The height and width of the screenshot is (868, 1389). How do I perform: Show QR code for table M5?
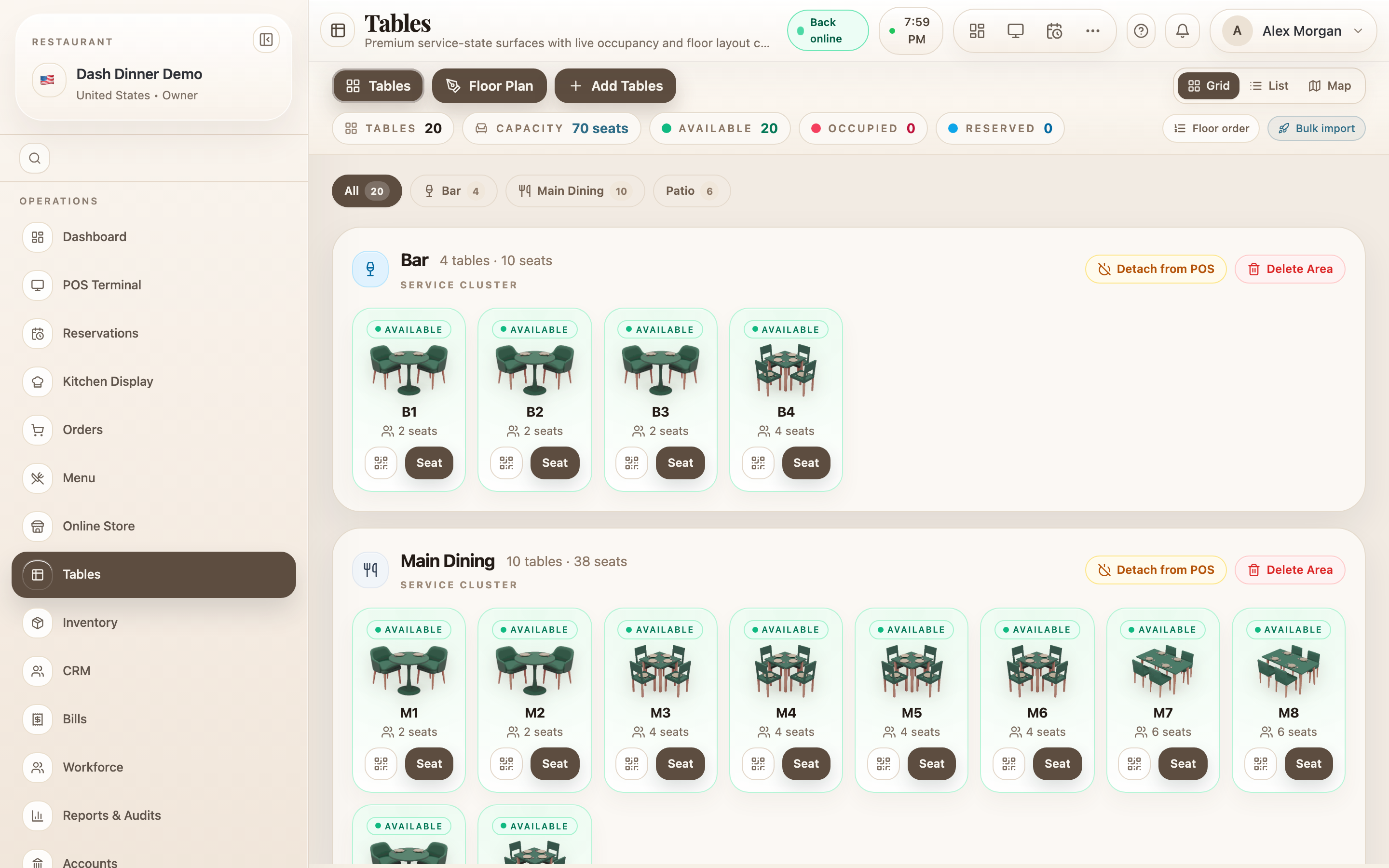tap(884, 763)
